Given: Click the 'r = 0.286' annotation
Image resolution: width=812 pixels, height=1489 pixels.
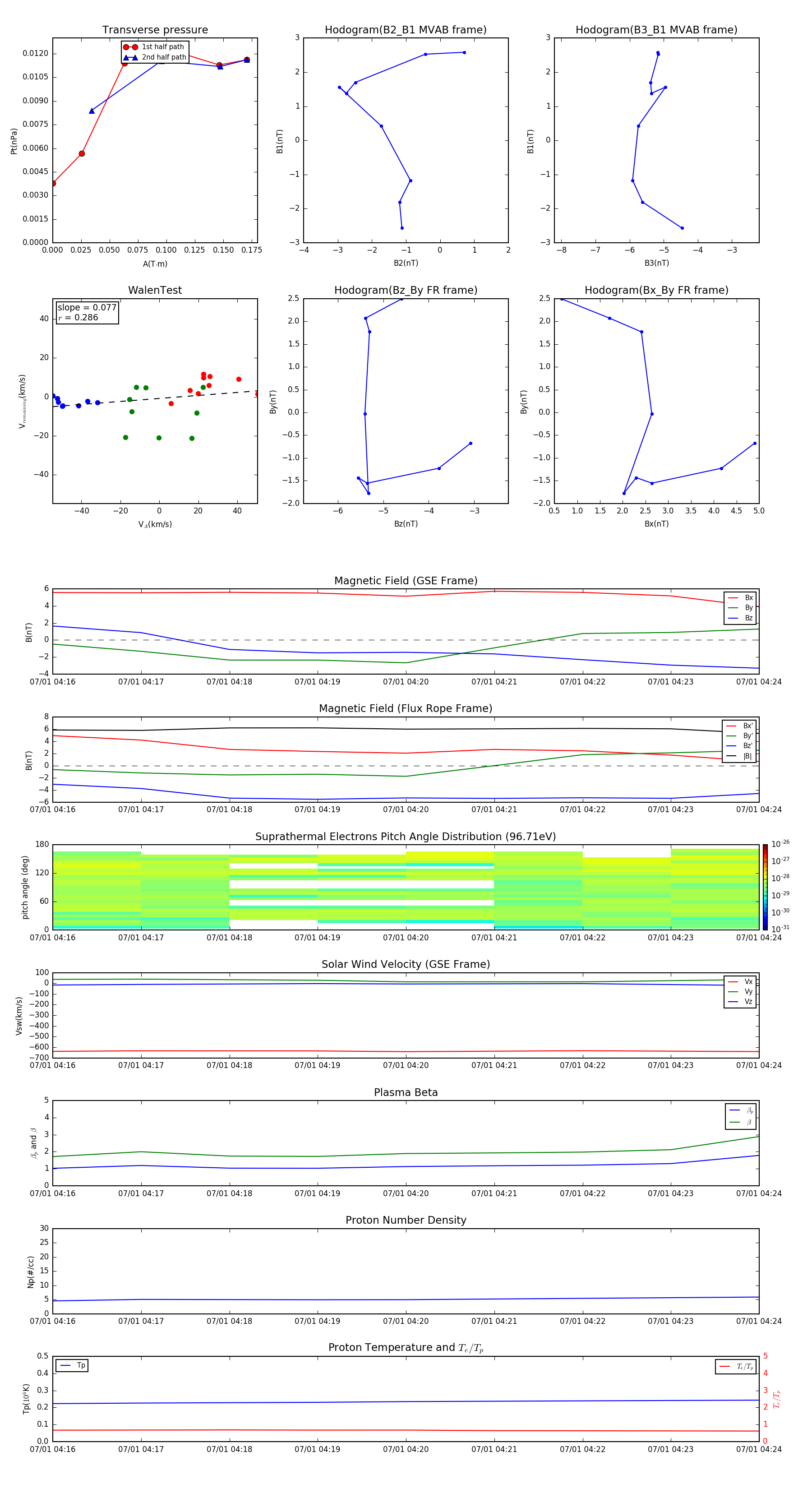Looking at the screenshot, I should click(78, 317).
